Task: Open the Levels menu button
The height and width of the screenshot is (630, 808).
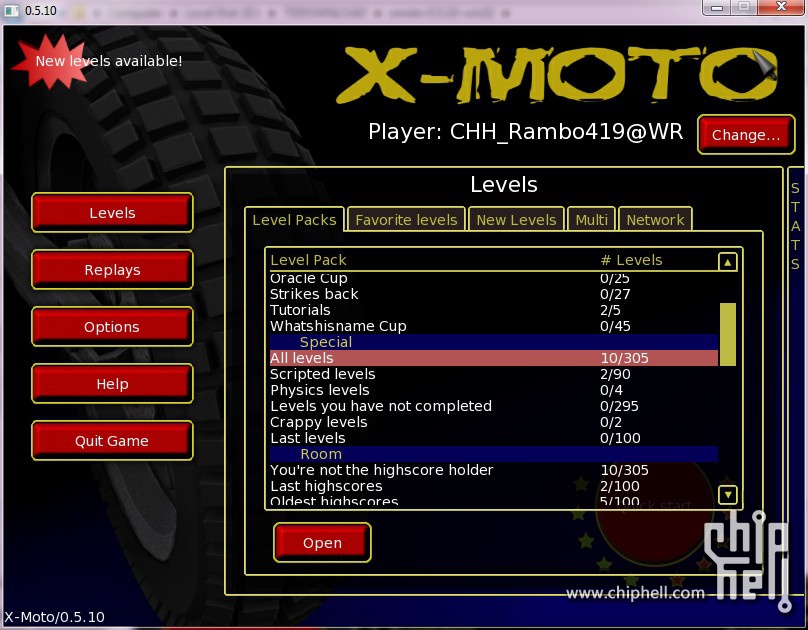Action: click(x=112, y=212)
